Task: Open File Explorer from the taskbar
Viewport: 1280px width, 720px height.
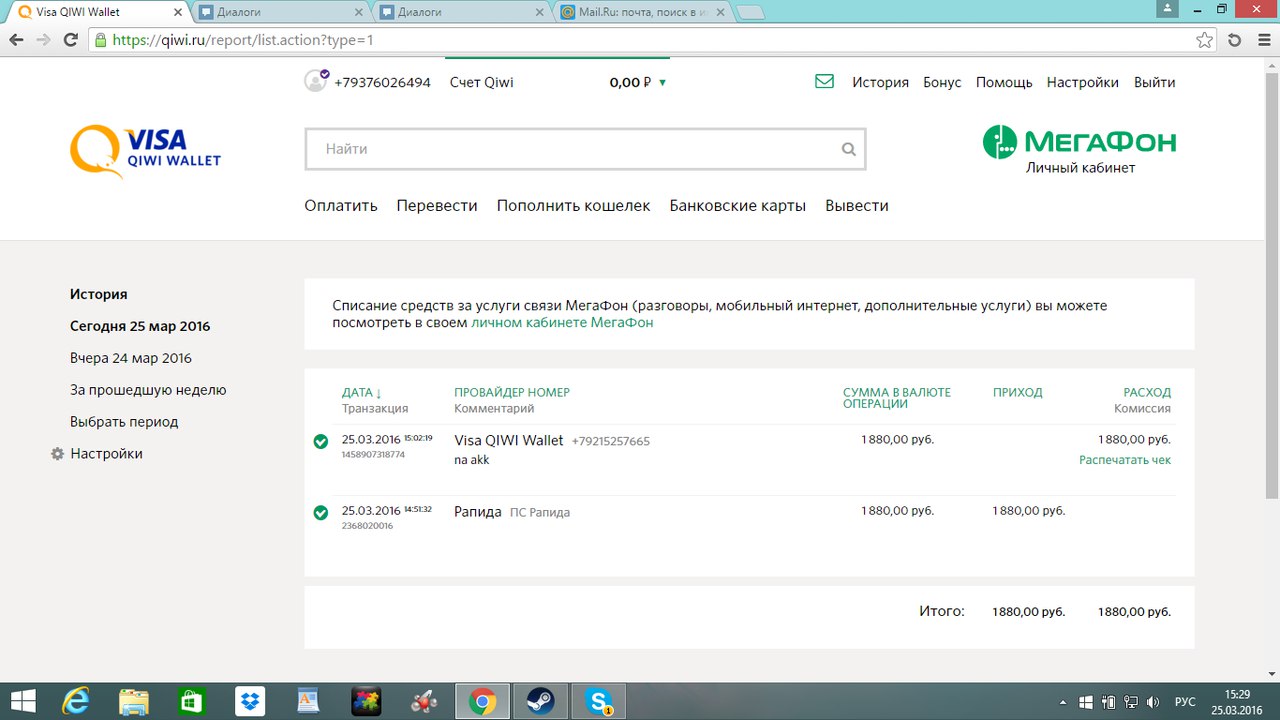Action: pyautogui.click(x=134, y=701)
